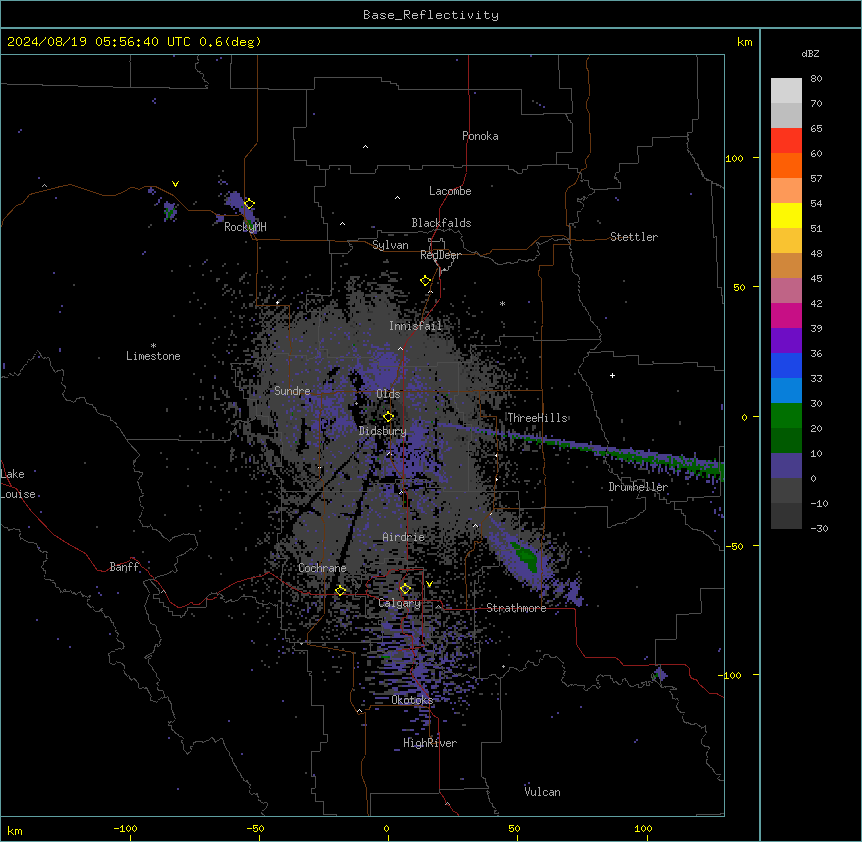Click the yellow diamond marker beside RockyMH

coord(249,204)
